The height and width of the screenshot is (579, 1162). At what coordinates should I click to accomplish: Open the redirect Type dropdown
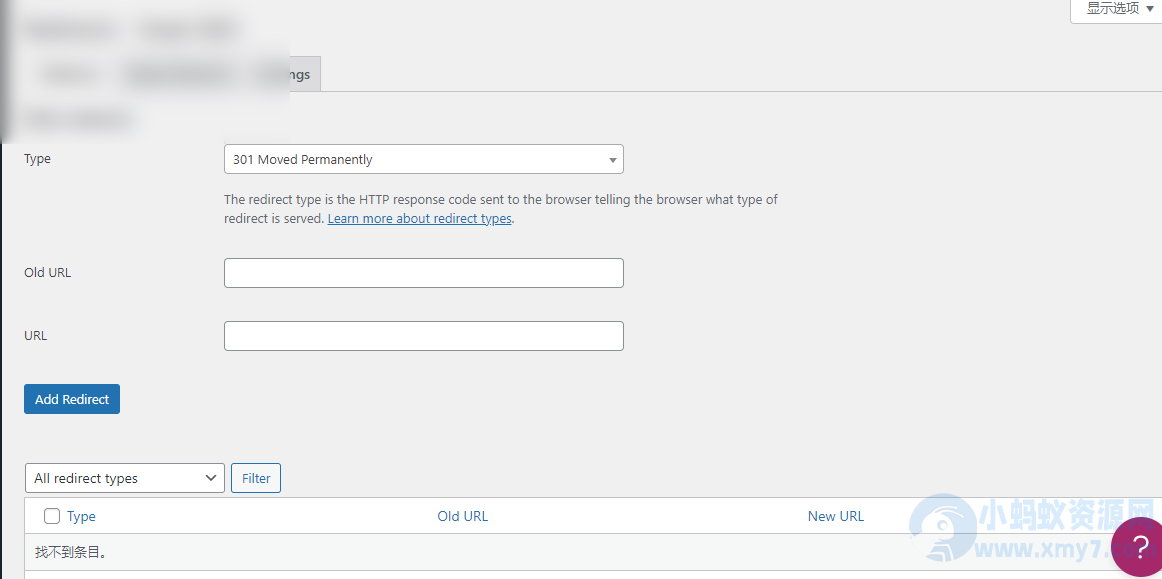423,159
